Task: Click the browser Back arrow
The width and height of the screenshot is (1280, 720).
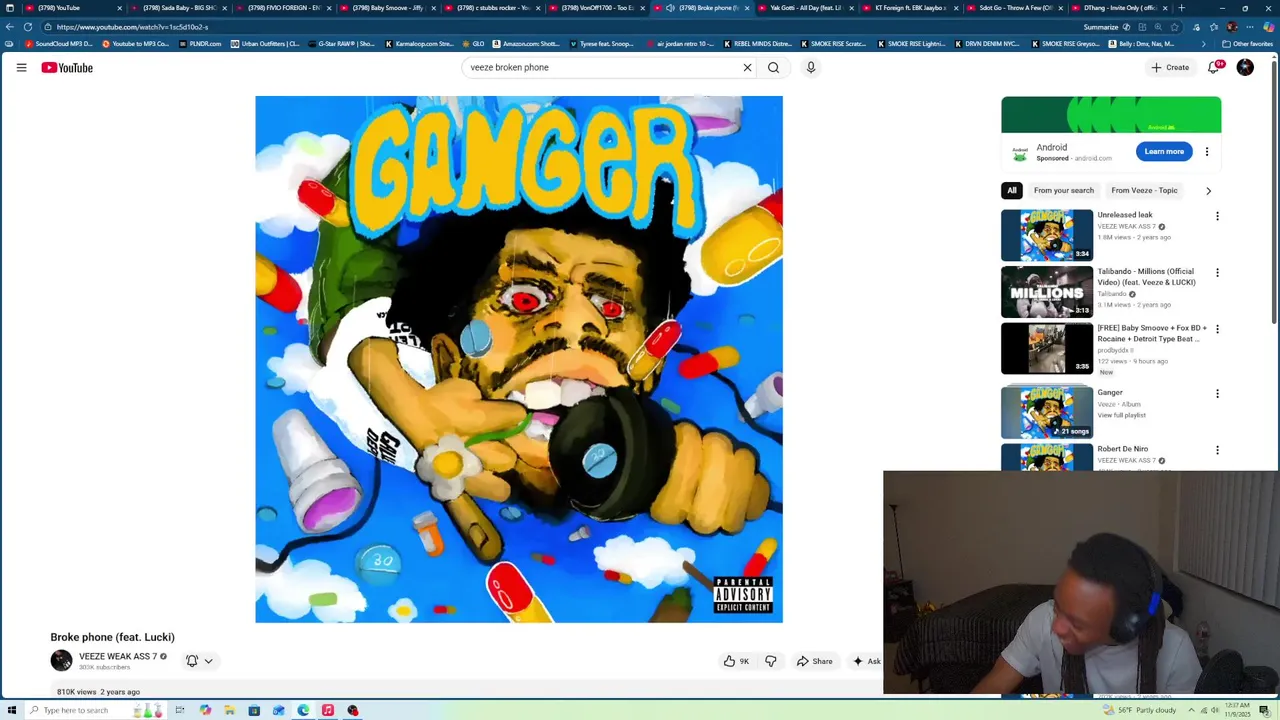Action: 10,27
